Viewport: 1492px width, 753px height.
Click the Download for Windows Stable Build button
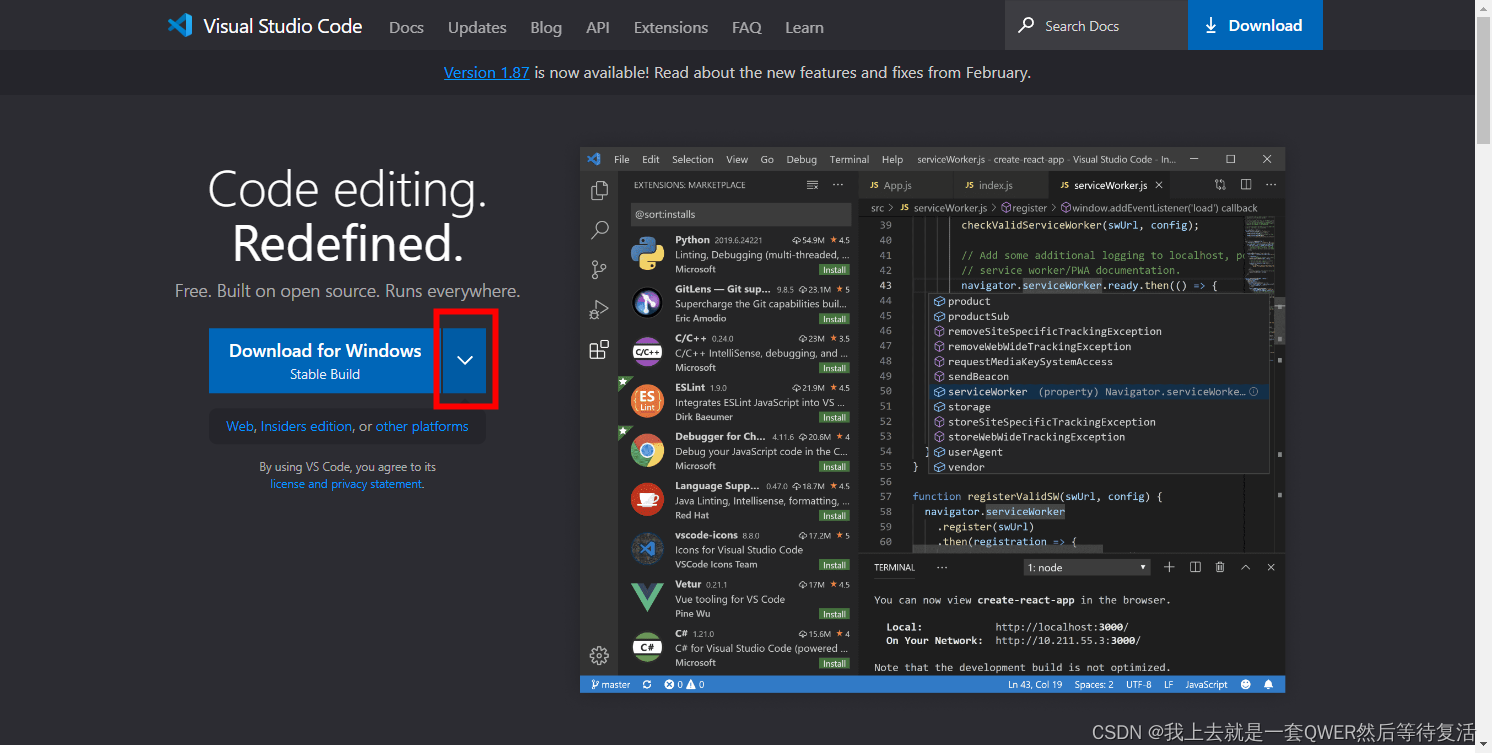point(325,360)
